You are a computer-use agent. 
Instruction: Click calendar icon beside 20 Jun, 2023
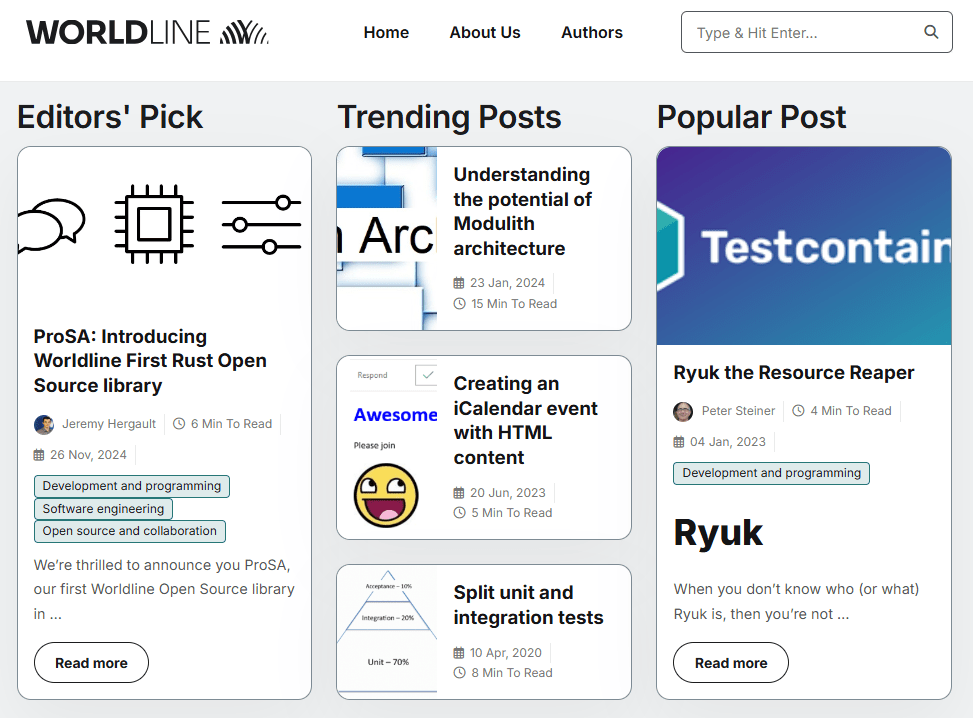click(459, 493)
